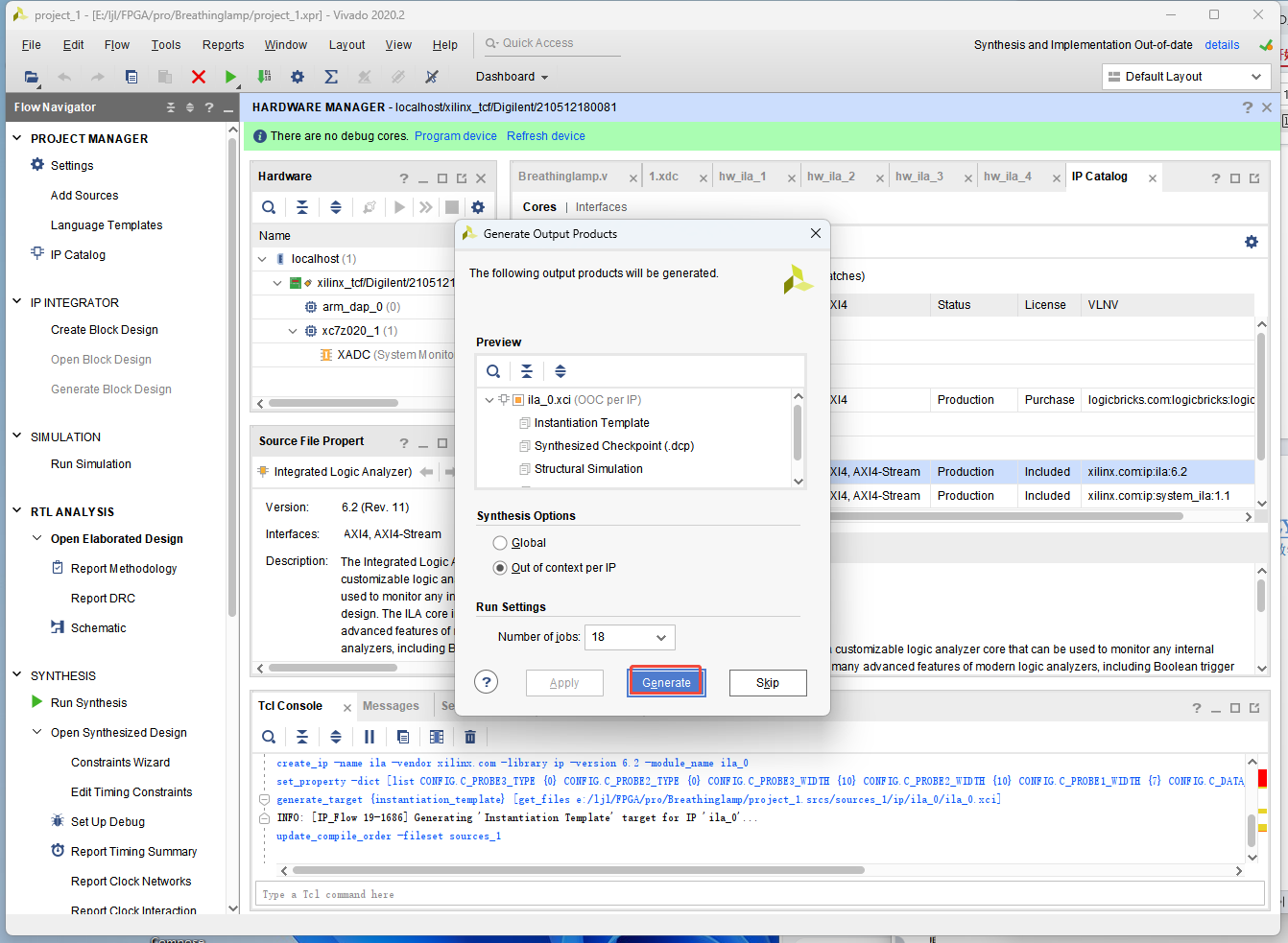Click search icon in Preview toolbar
The height and width of the screenshot is (943, 1288).
[493, 371]
